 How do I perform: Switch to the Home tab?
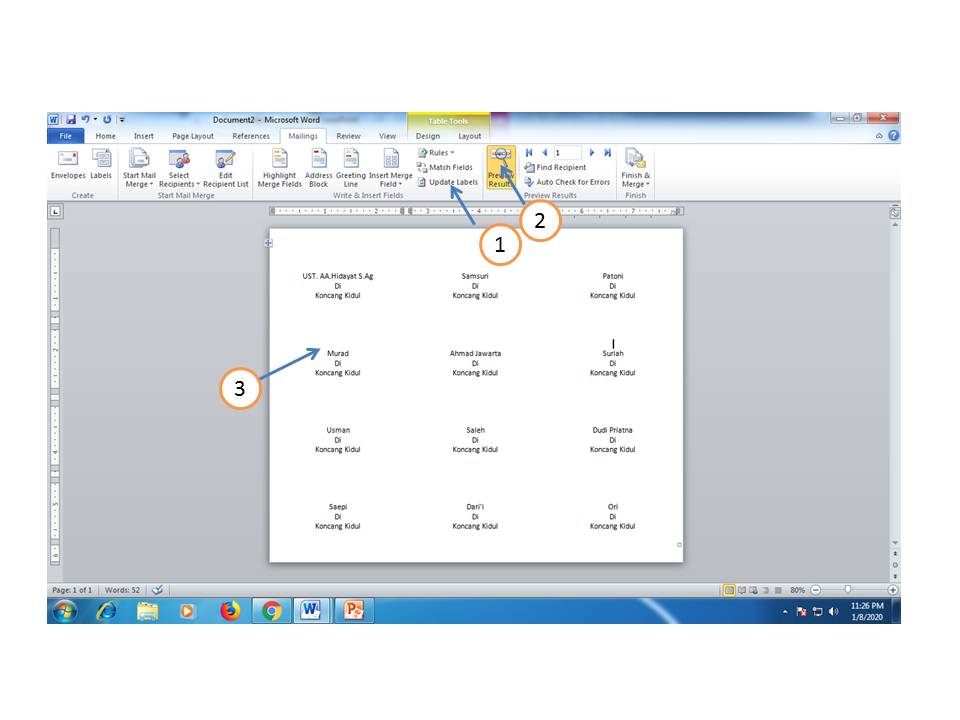tap(105, 136)
